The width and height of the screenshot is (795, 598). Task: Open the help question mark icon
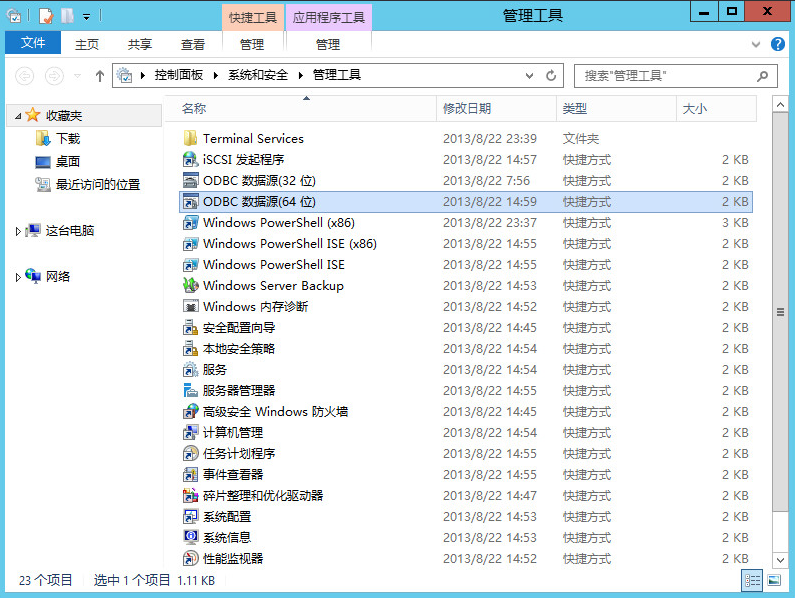pyautogui.click(x=778, y=44)
